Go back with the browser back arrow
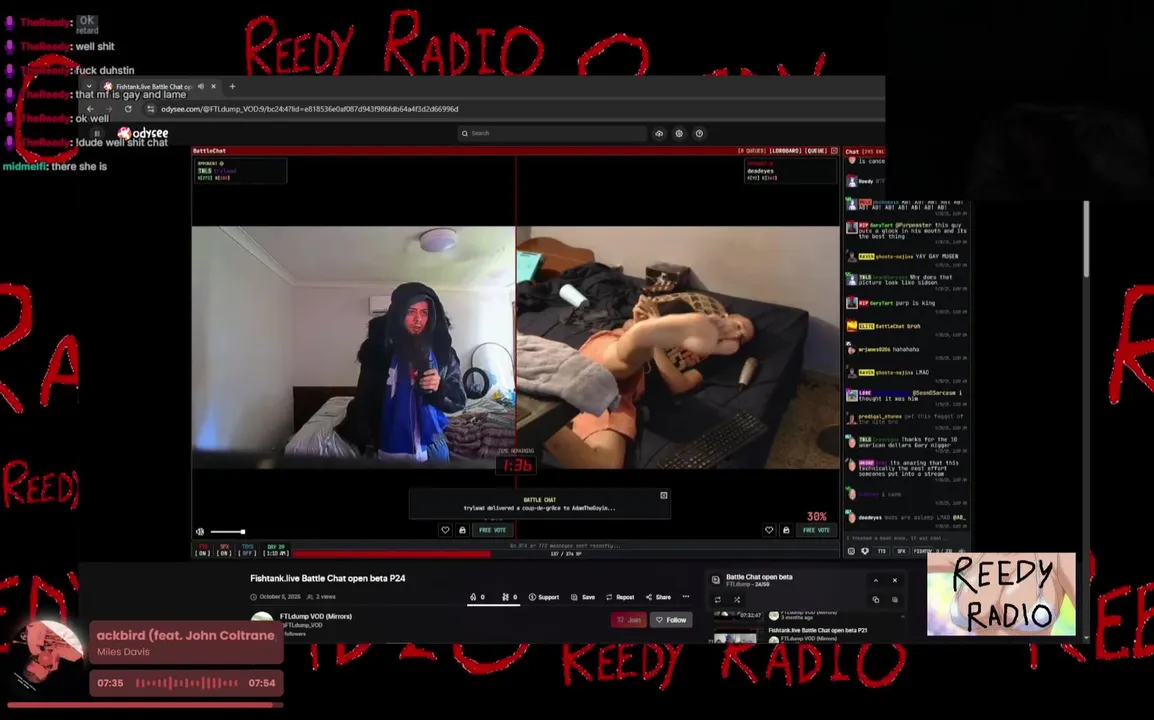 (91, 109)
